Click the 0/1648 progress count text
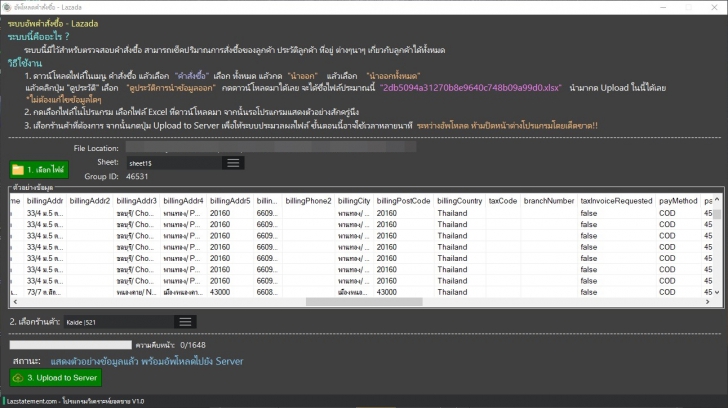Viewport: 728px width, 408px height. (193, 345)
